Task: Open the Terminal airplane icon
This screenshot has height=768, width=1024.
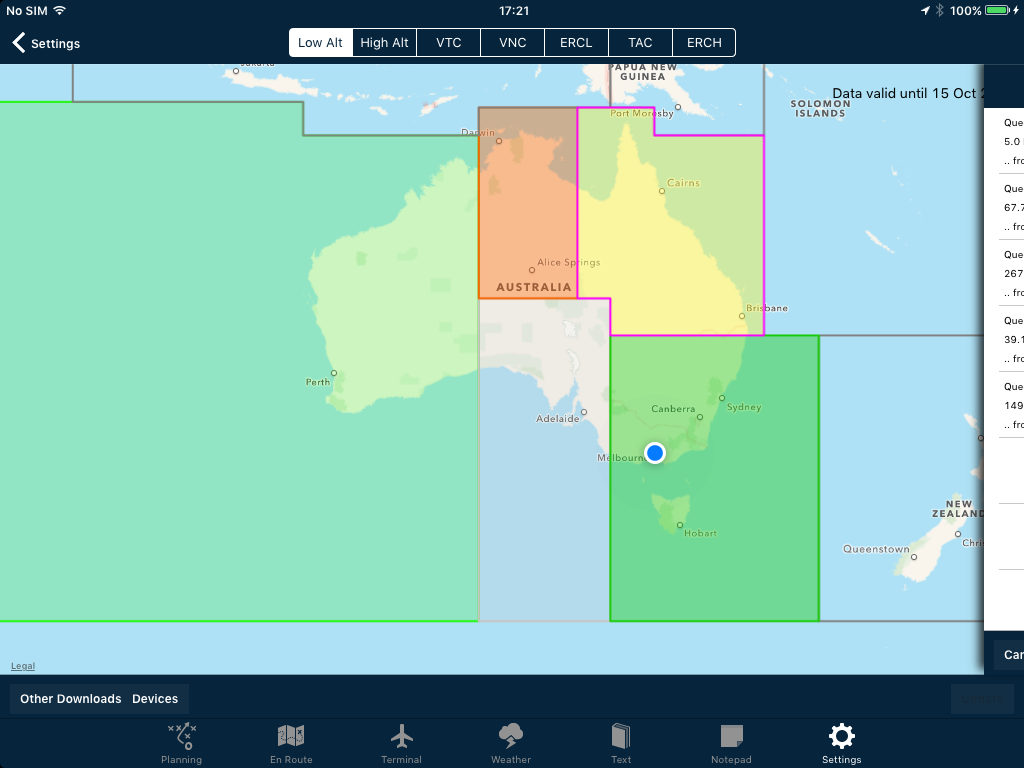Action: [402, 736]
